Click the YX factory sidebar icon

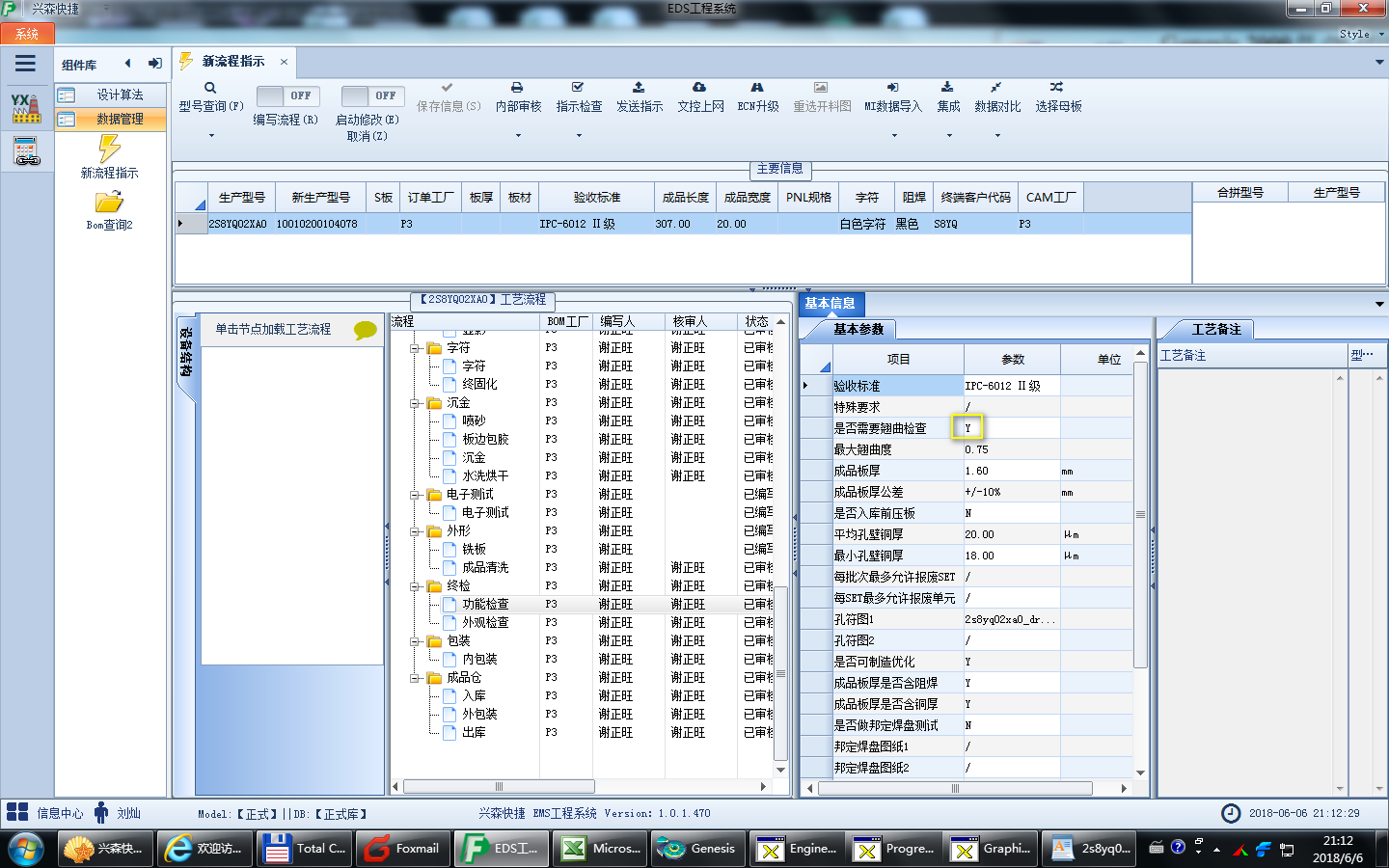(x=26, y=107)
